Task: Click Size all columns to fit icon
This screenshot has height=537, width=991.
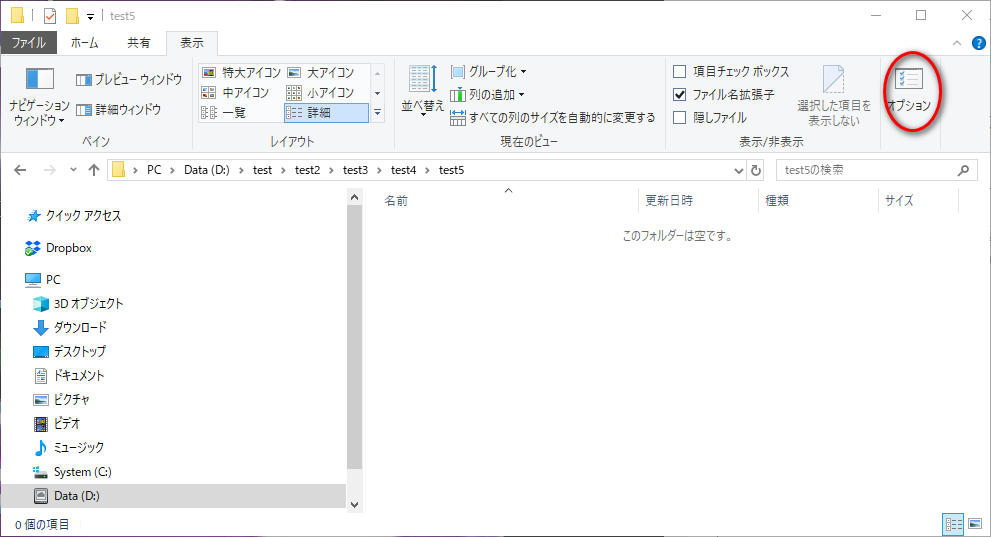Action: tap(553, 118)
